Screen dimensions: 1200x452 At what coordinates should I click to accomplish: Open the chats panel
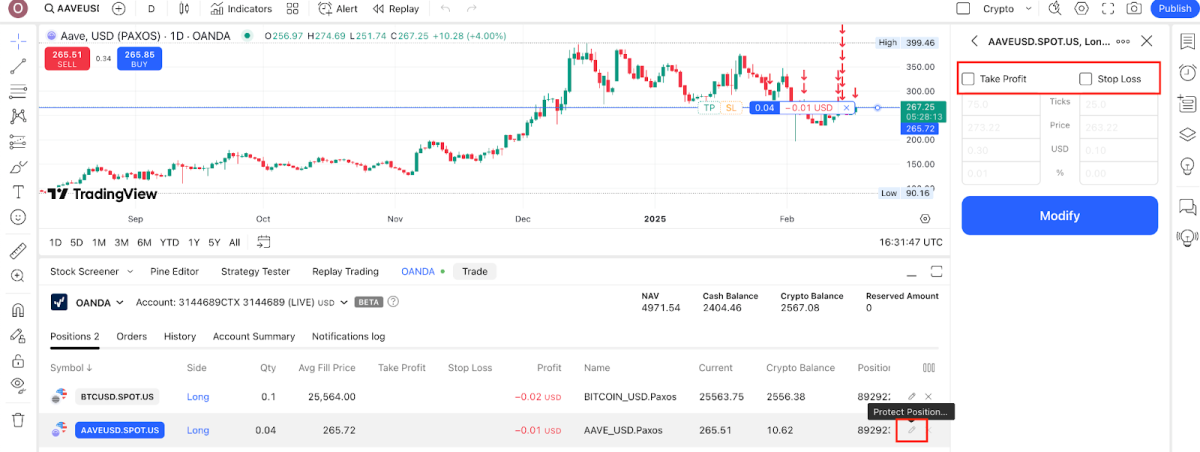click(x=1187, y=207)
